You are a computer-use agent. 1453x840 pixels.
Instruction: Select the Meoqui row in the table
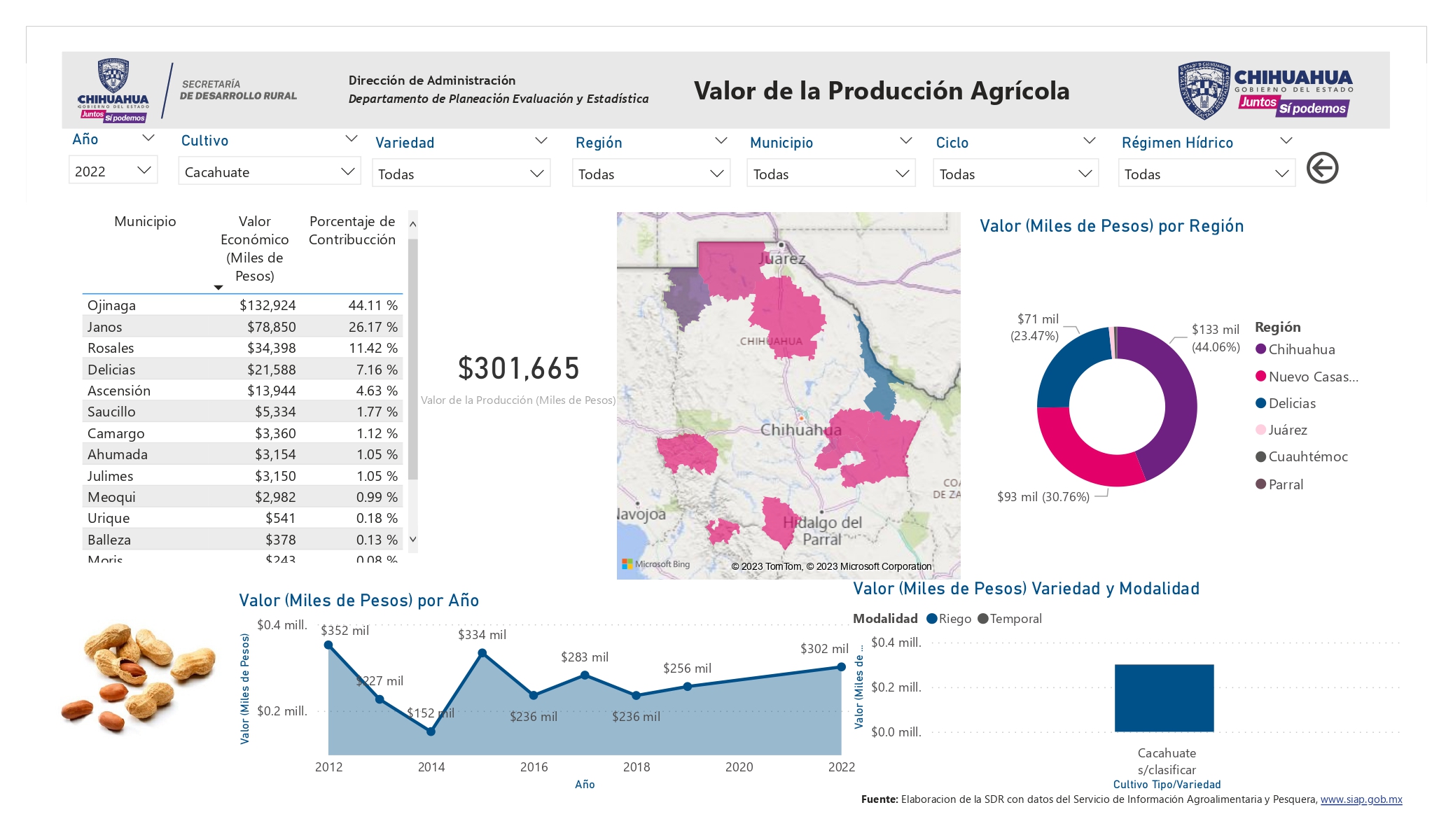(242, 497)
